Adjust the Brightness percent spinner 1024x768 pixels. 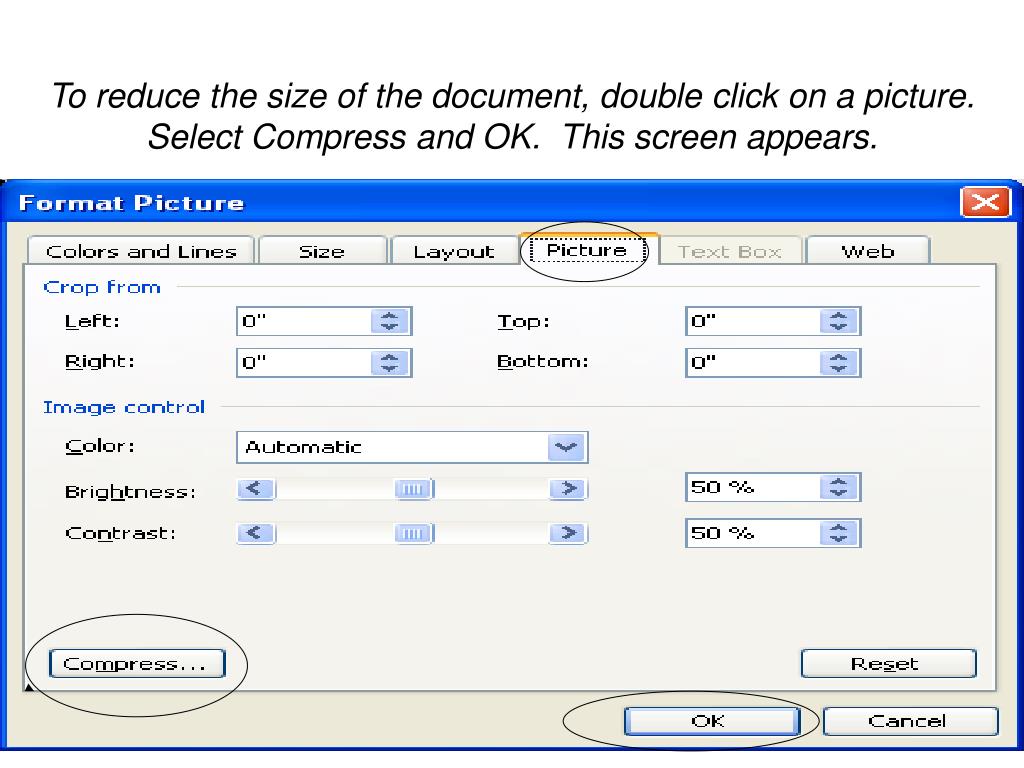click(839, 487)
